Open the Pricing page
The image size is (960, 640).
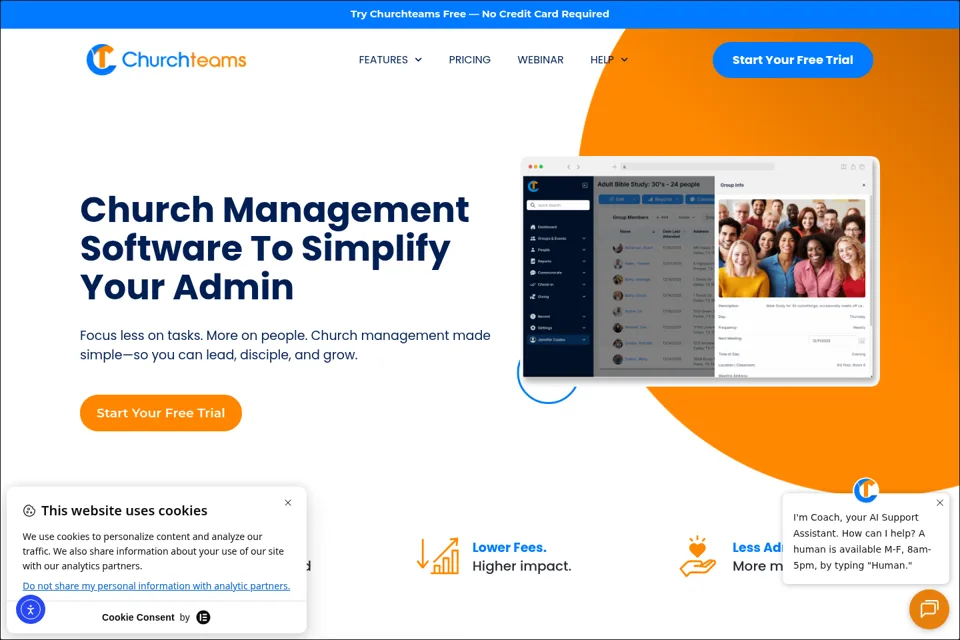point(470,59)
